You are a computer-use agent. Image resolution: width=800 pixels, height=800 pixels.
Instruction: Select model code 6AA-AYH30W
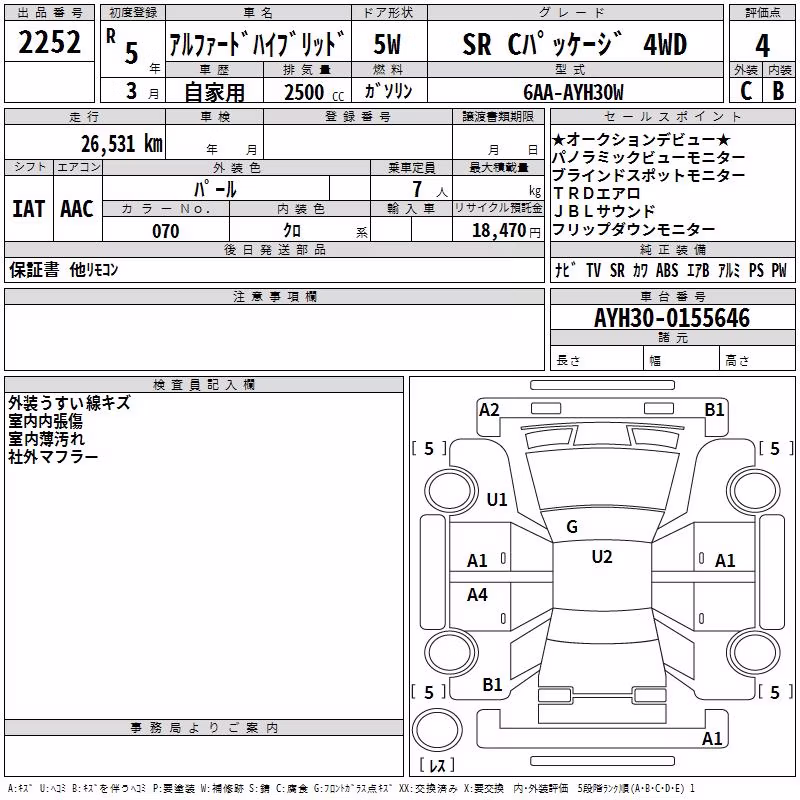[x=573, y=92]
